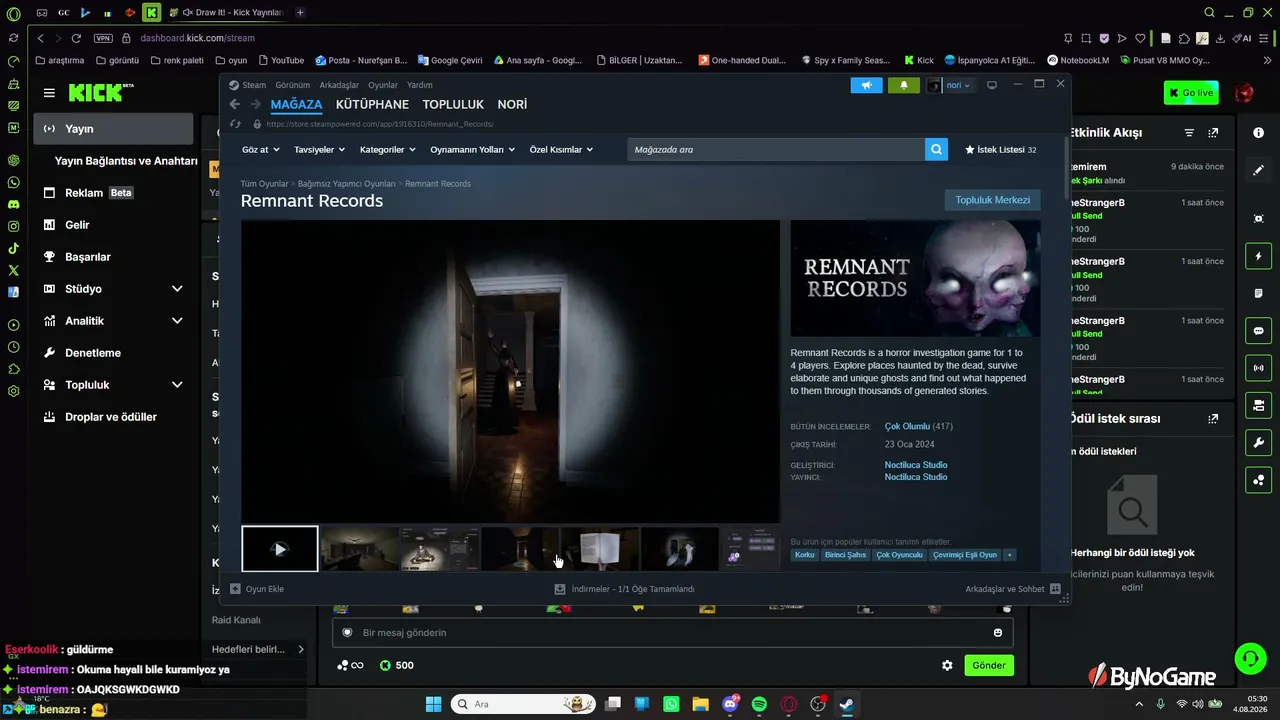1280x720 pixels.
Task: Open the MAĞAZA tab in Steam
Action: [x=296, y=104]
